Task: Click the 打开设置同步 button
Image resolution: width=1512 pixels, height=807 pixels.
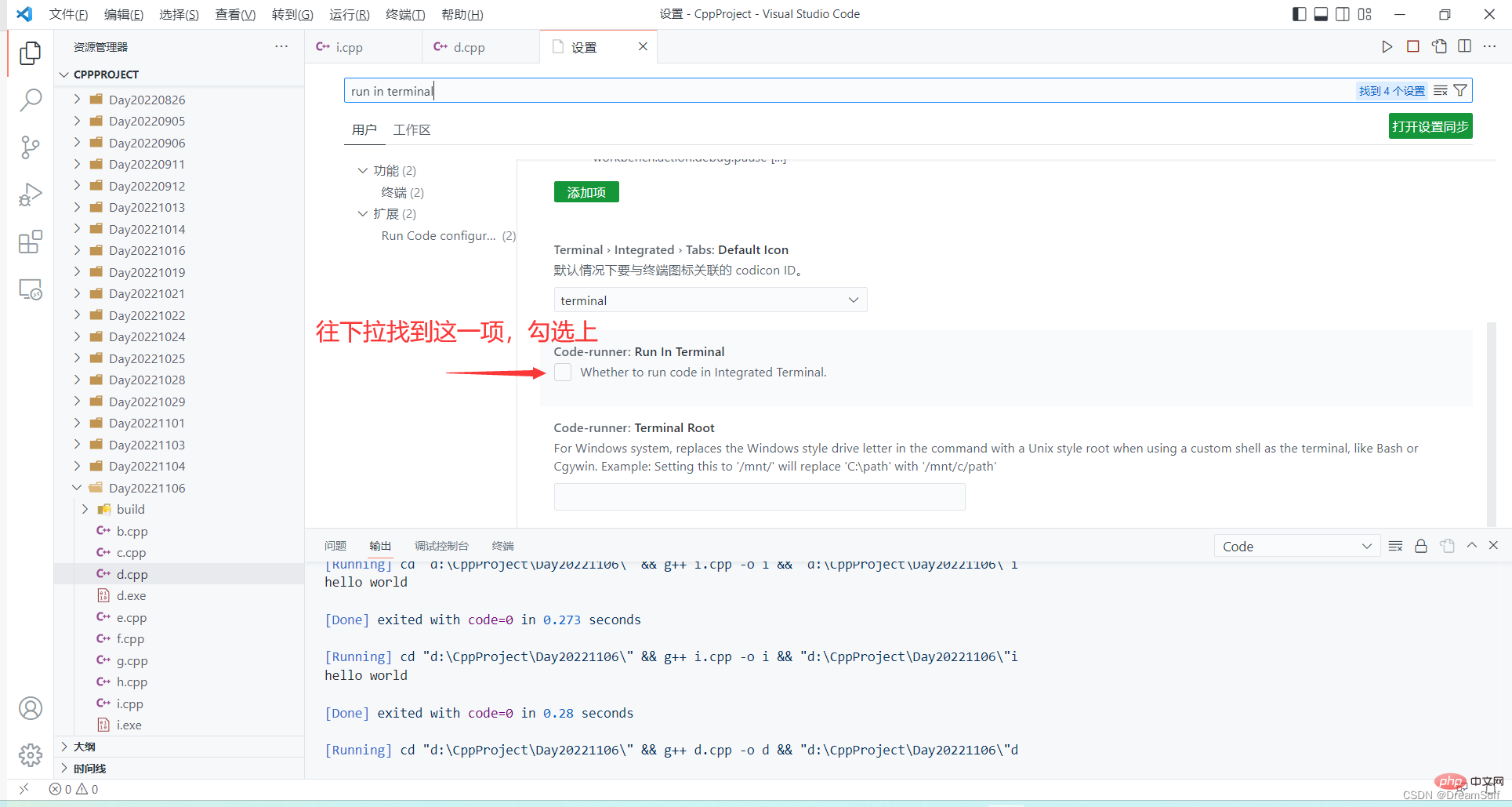Action: 1430,126
